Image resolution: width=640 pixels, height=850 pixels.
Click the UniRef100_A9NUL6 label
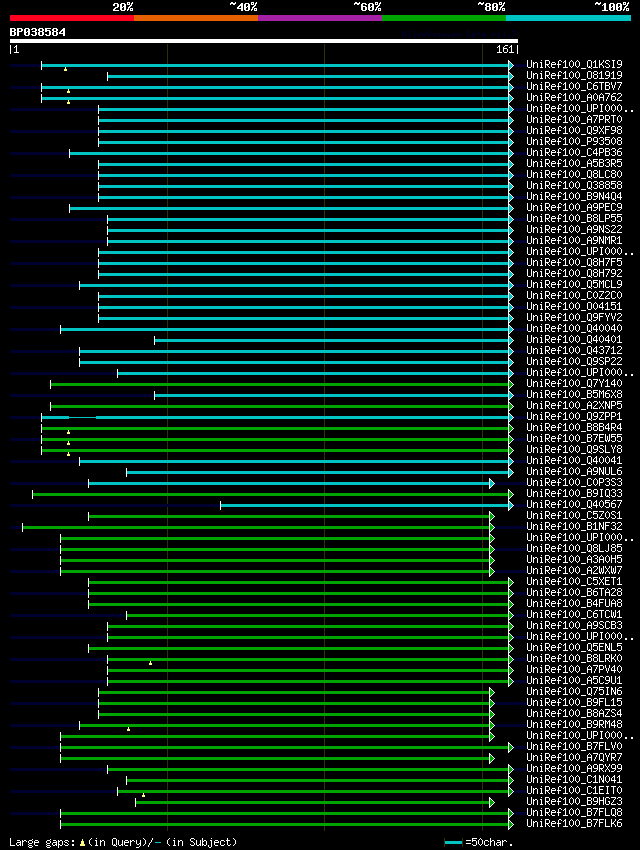[x=574, y=472]
